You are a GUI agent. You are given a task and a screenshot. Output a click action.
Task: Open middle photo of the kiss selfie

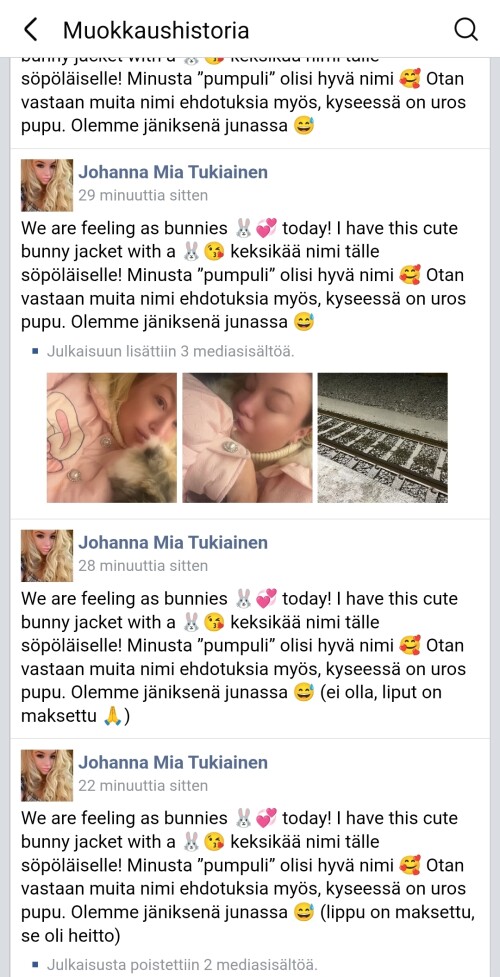[248, 437]
